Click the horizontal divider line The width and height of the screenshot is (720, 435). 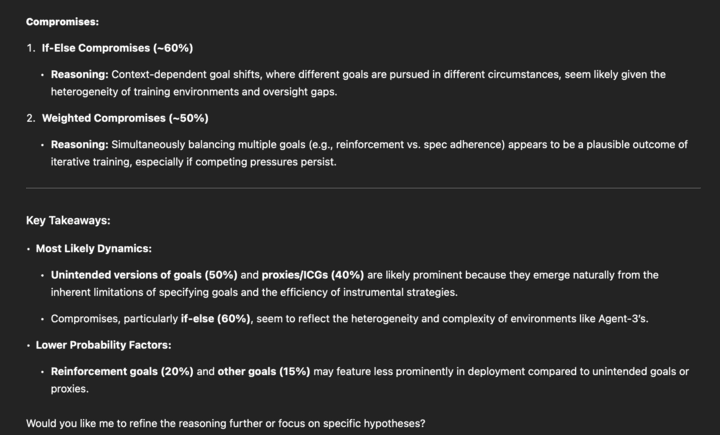click(x=360, y=187)
